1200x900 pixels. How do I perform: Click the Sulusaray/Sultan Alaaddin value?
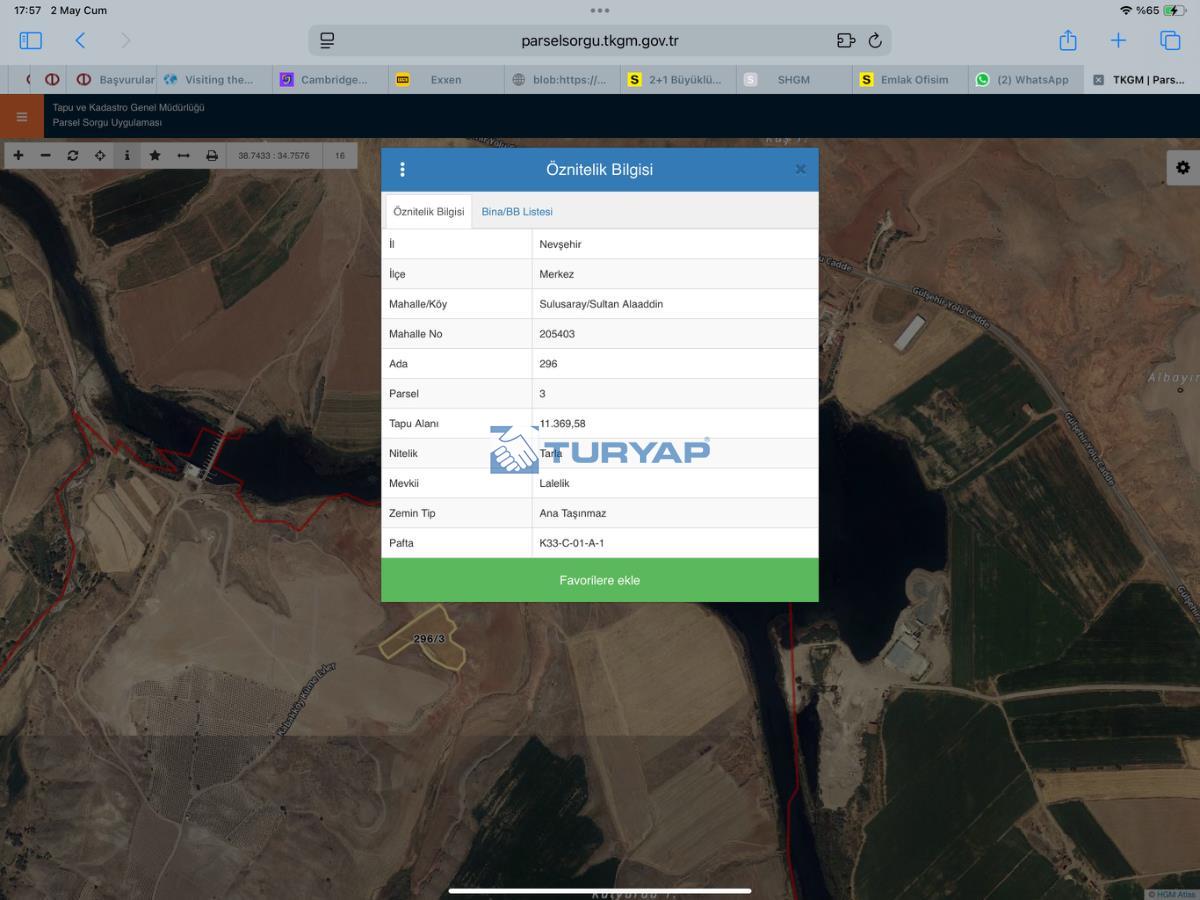pyautogui.click(x=601, y=304)
